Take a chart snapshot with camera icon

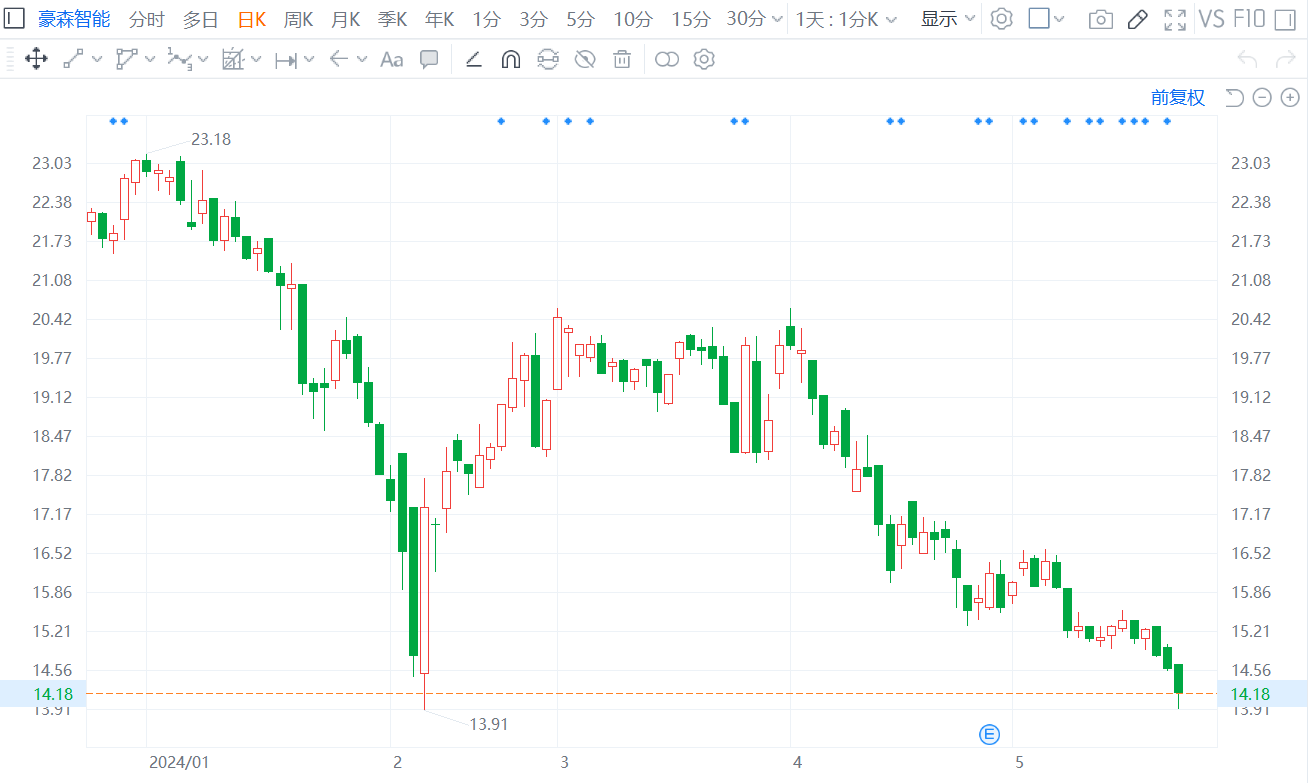coord(1101,19)
